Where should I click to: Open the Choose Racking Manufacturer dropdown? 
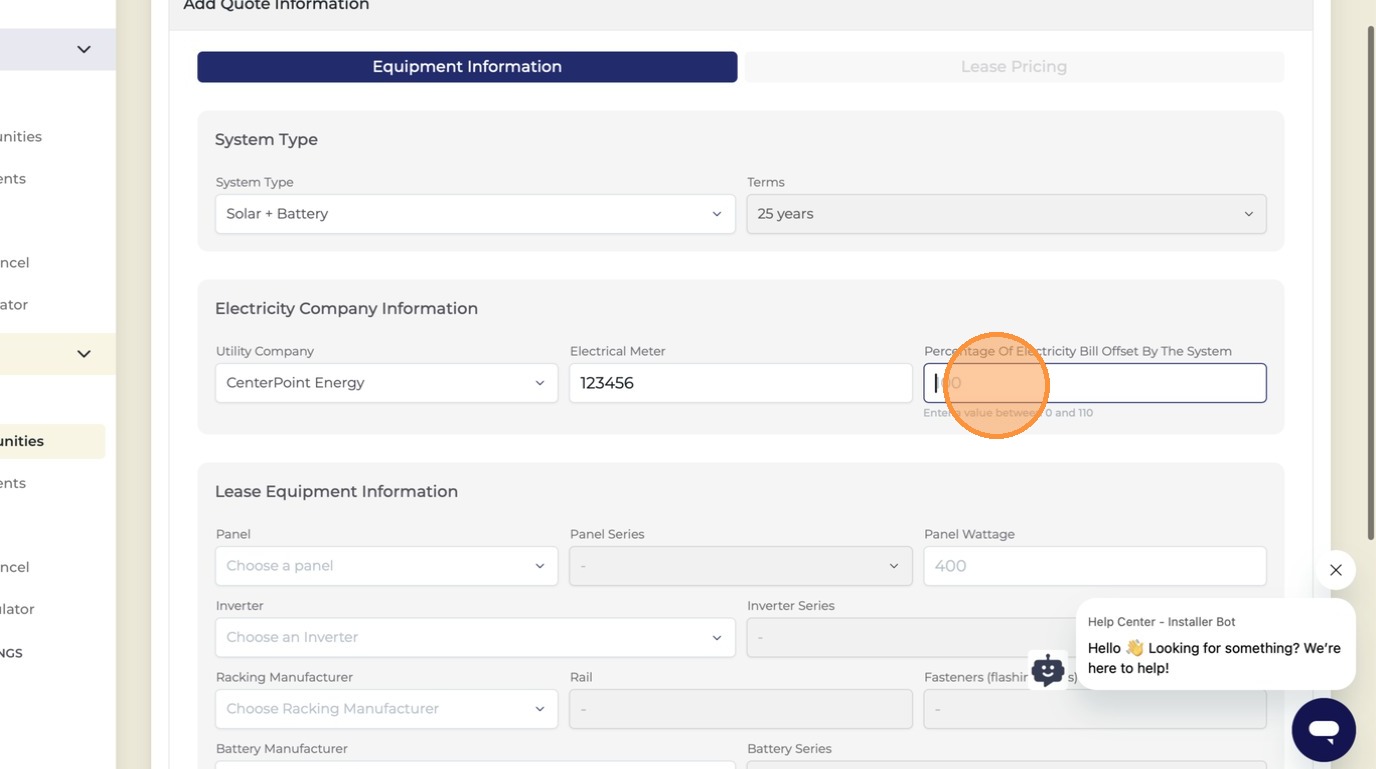(386, 709)
